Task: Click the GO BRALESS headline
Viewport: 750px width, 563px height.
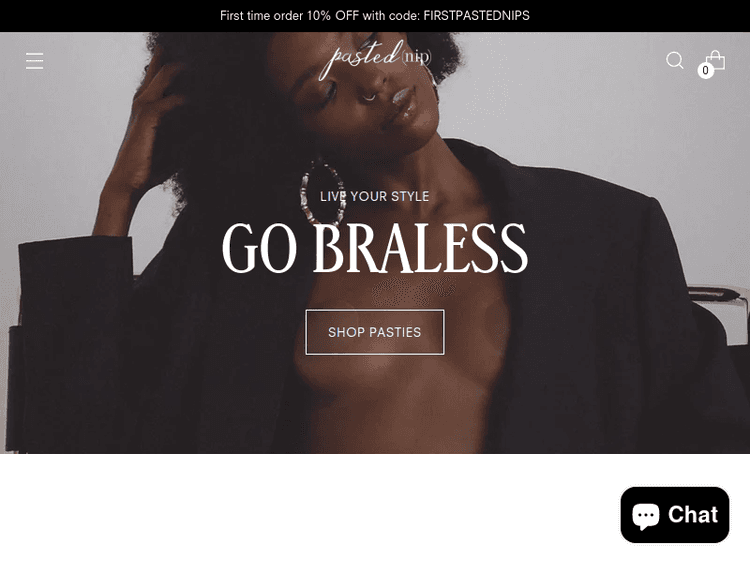Action: (x=375, y=248)
